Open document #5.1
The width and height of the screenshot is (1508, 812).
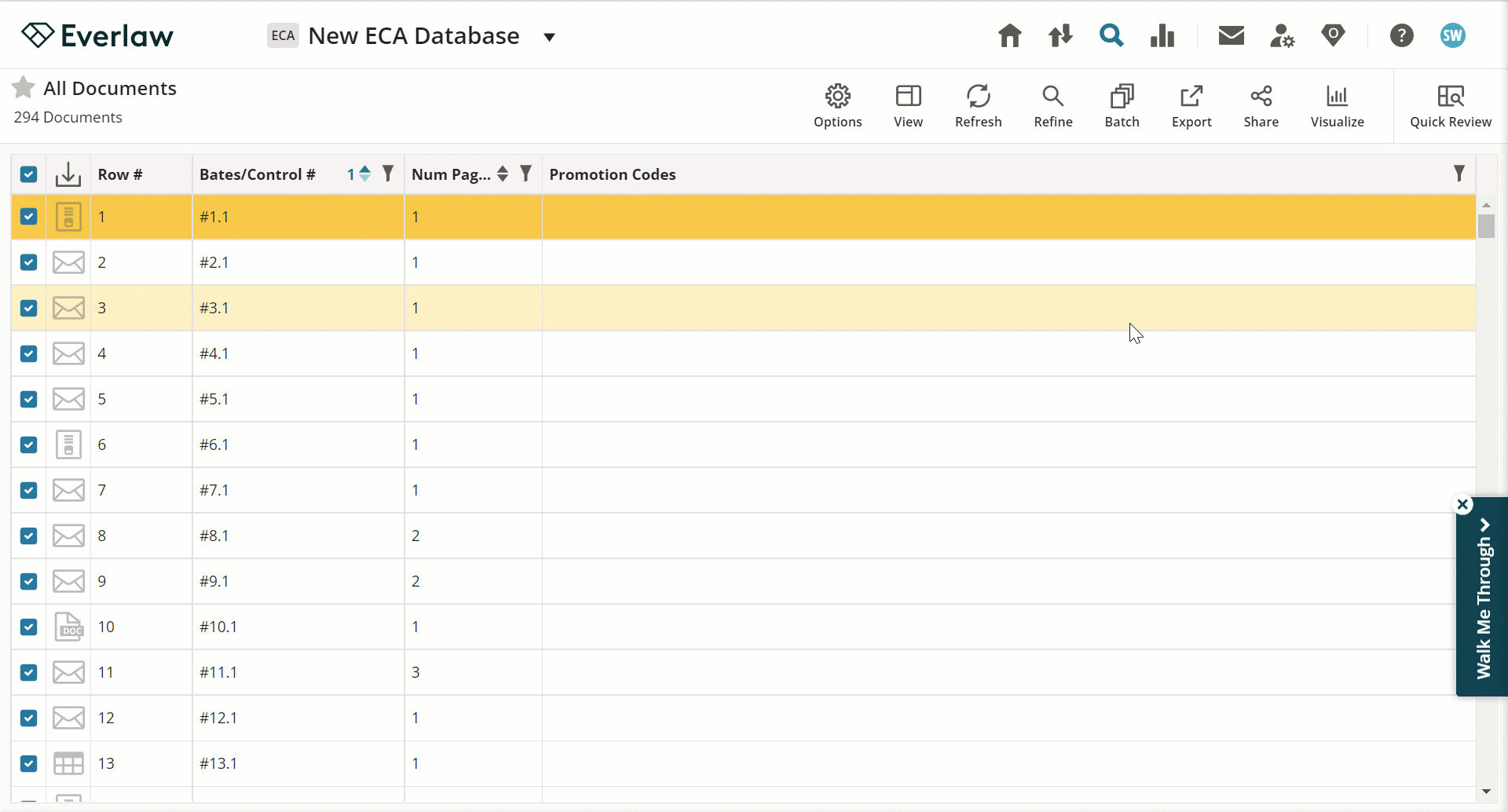214,399
